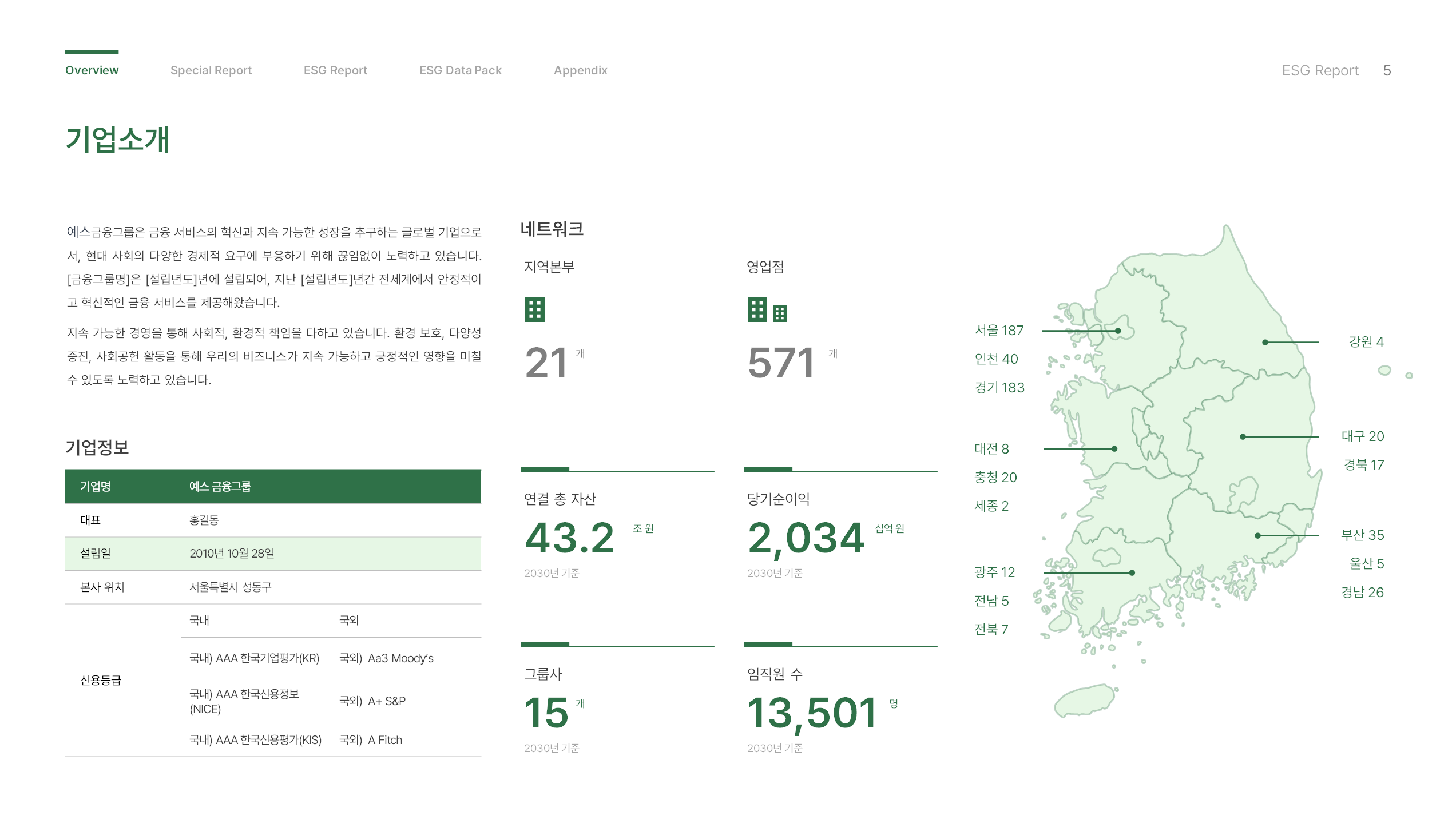This screenshot has width=1456, height=835.
Task: Click the 부산 map marker dot
Action: tap(1257, 536)
